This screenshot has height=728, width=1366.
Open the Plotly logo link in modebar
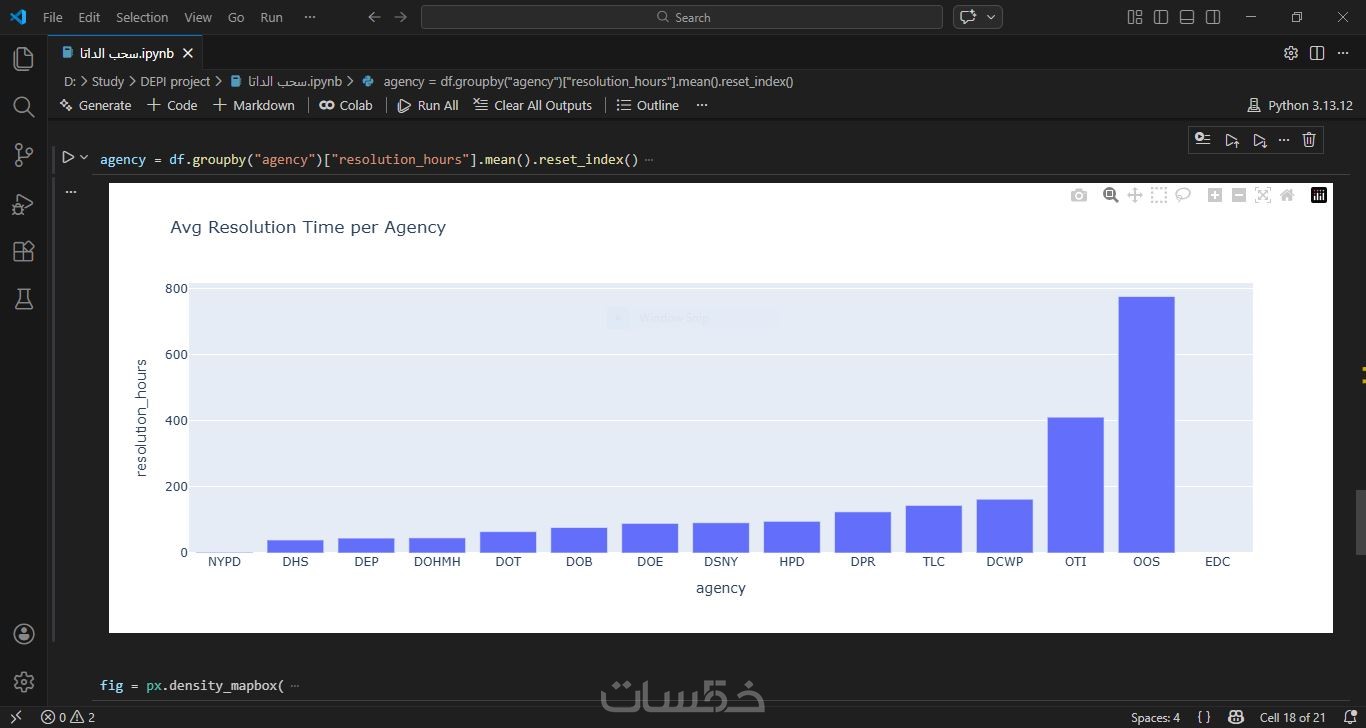click(1319, 195)
